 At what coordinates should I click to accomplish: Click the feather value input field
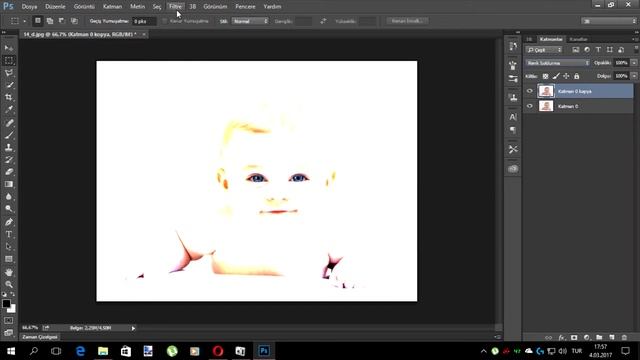(144, 21)
